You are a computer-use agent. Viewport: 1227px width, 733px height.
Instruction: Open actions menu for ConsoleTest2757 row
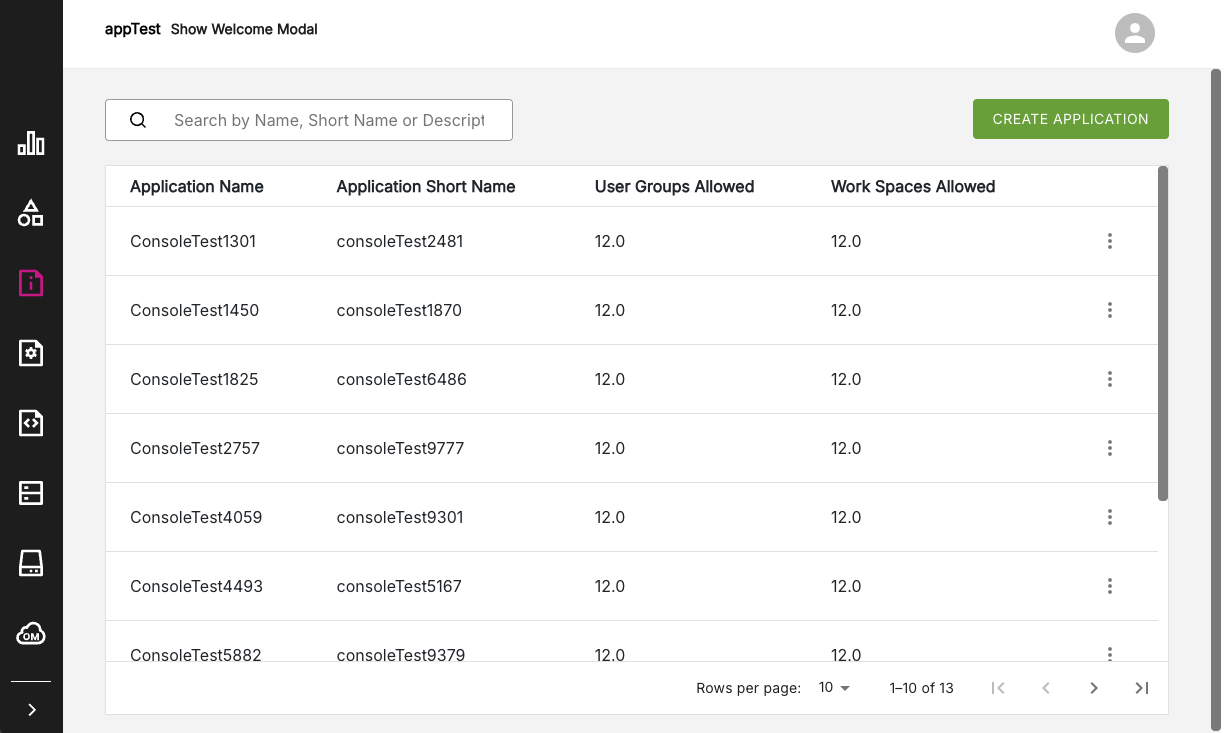coord(1109,448)
